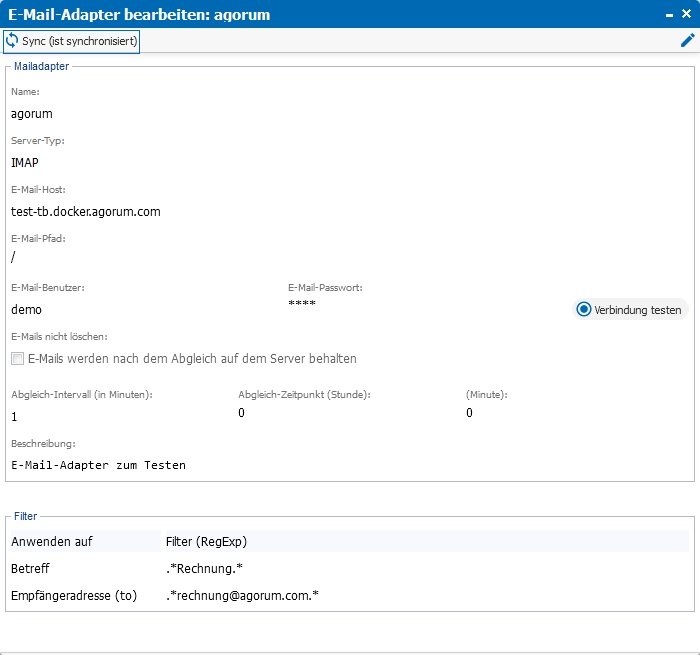Click the checkbox label 'E-Mails werden nach dem Abgleich…'
This screenshot has height=655, width=700.
pos(192,359)
